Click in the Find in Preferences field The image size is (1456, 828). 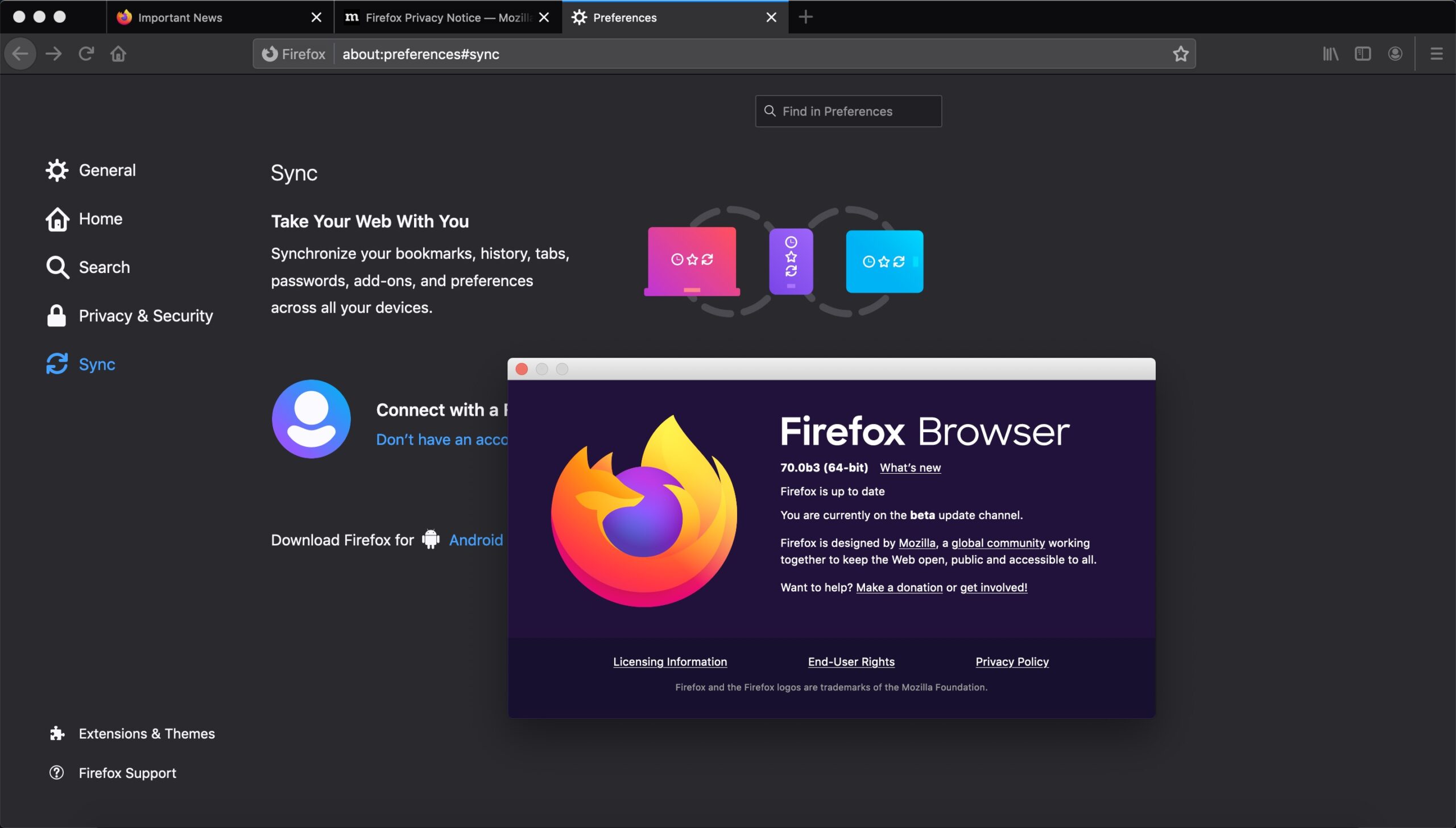pos(848,111)
